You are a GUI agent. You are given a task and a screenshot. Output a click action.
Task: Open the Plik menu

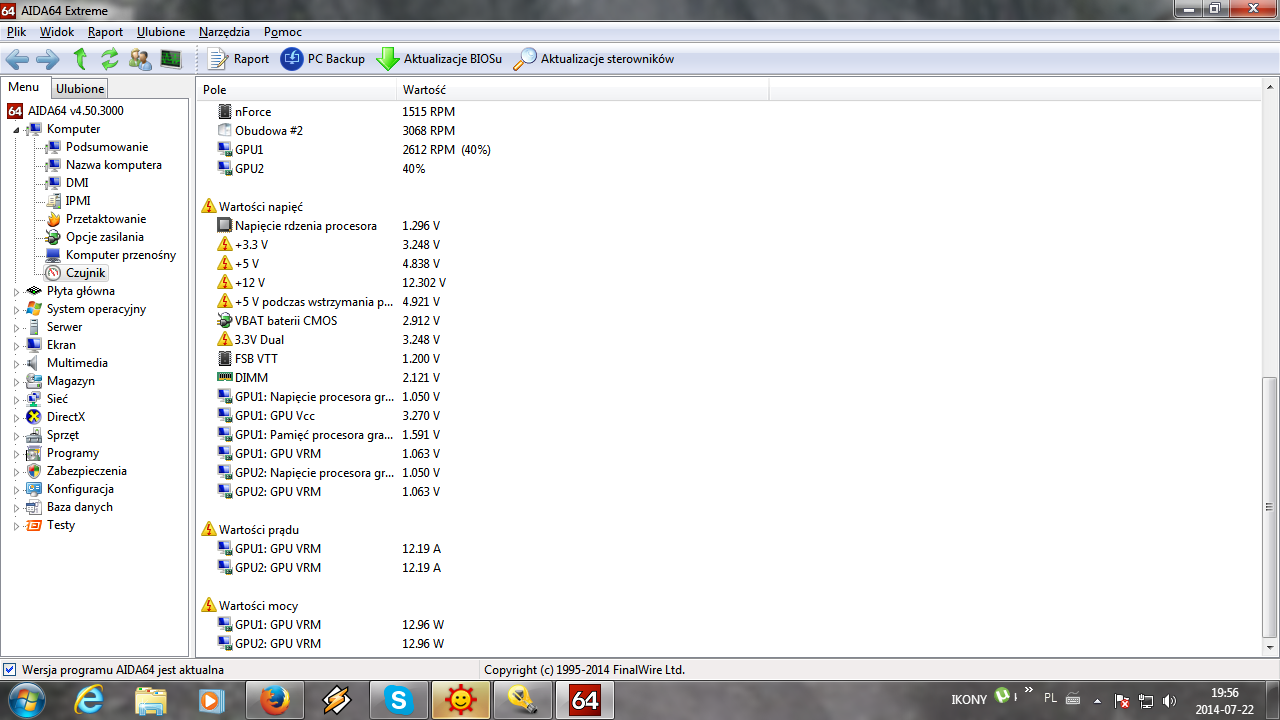pos(16,32)
